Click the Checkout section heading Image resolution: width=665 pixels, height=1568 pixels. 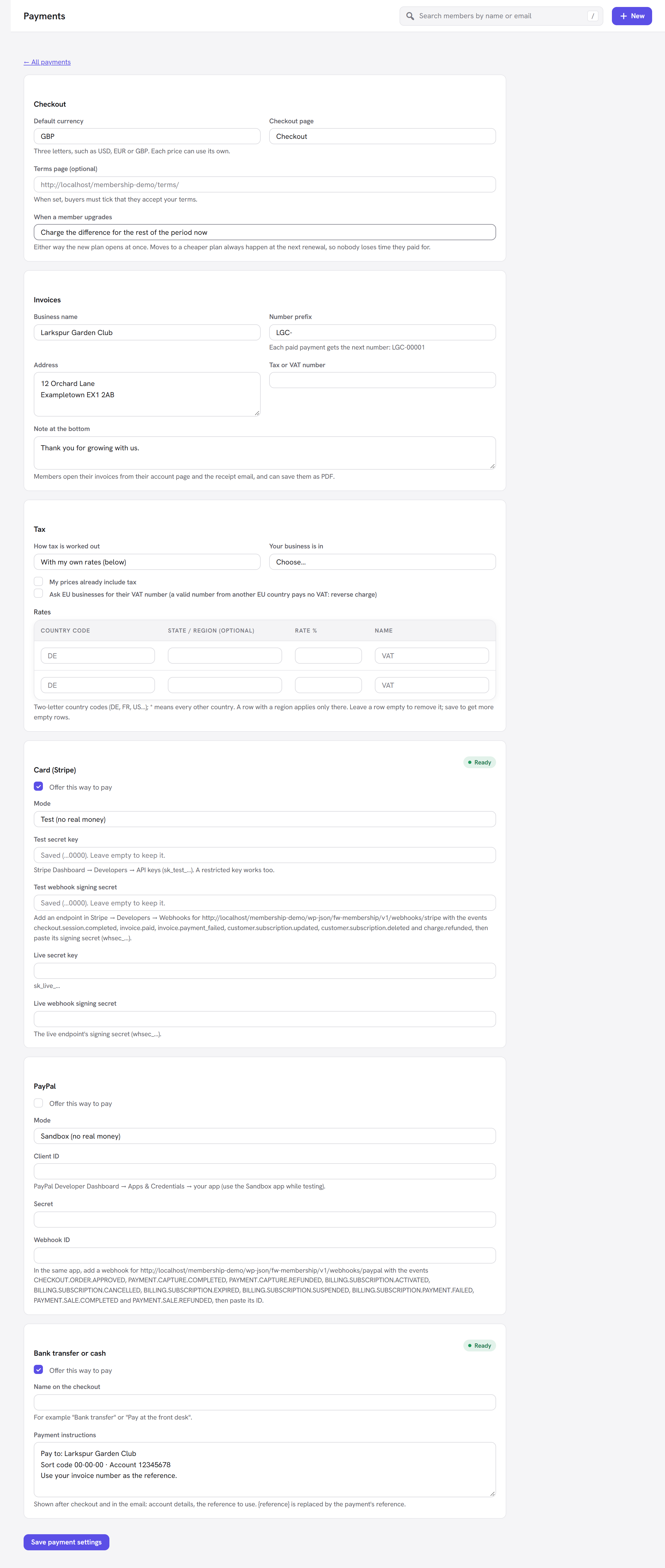click(x=50, y=104)
